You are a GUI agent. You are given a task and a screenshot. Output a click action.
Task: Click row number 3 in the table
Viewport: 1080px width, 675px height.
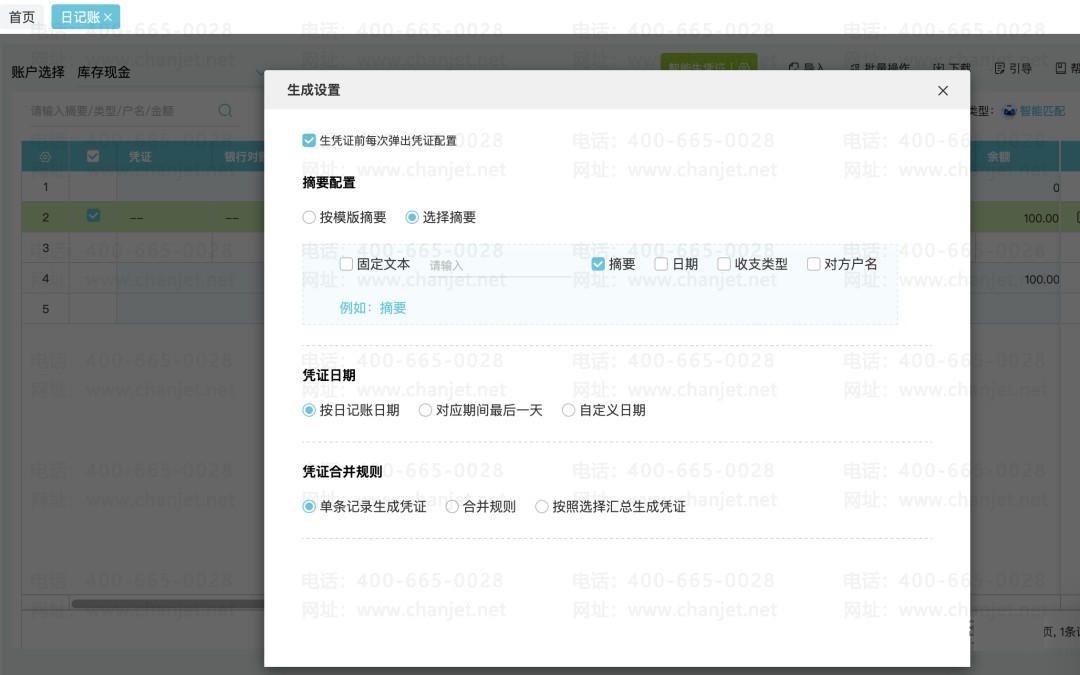click(45, 248)
